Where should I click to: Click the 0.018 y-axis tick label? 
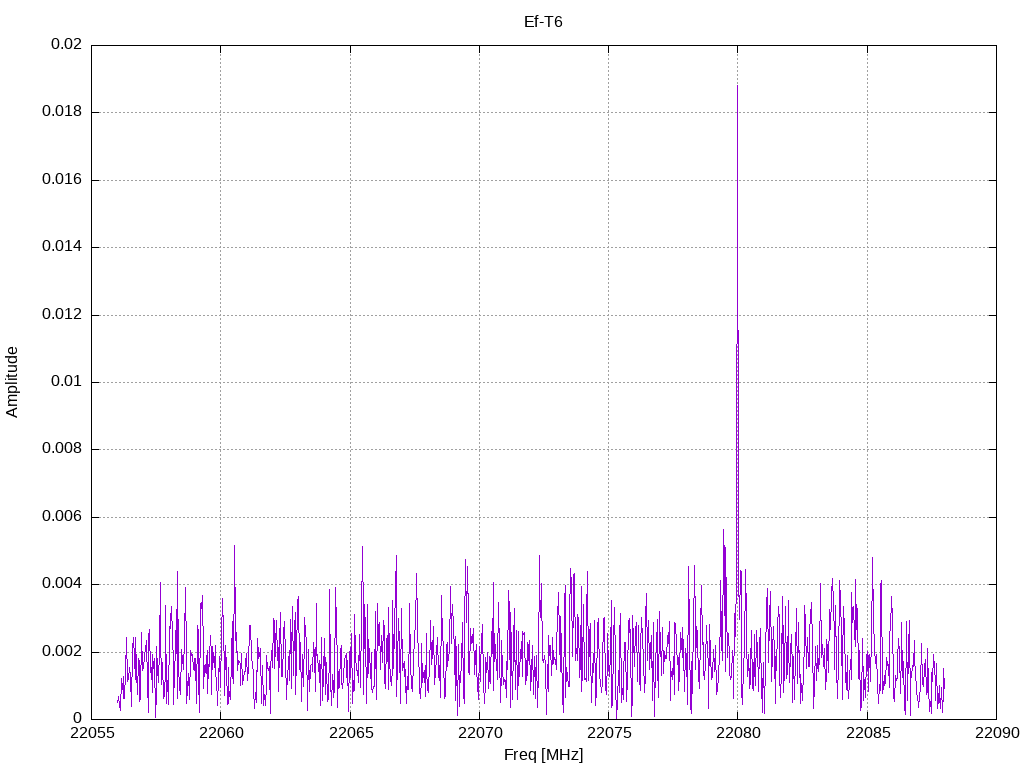(61, 112)
